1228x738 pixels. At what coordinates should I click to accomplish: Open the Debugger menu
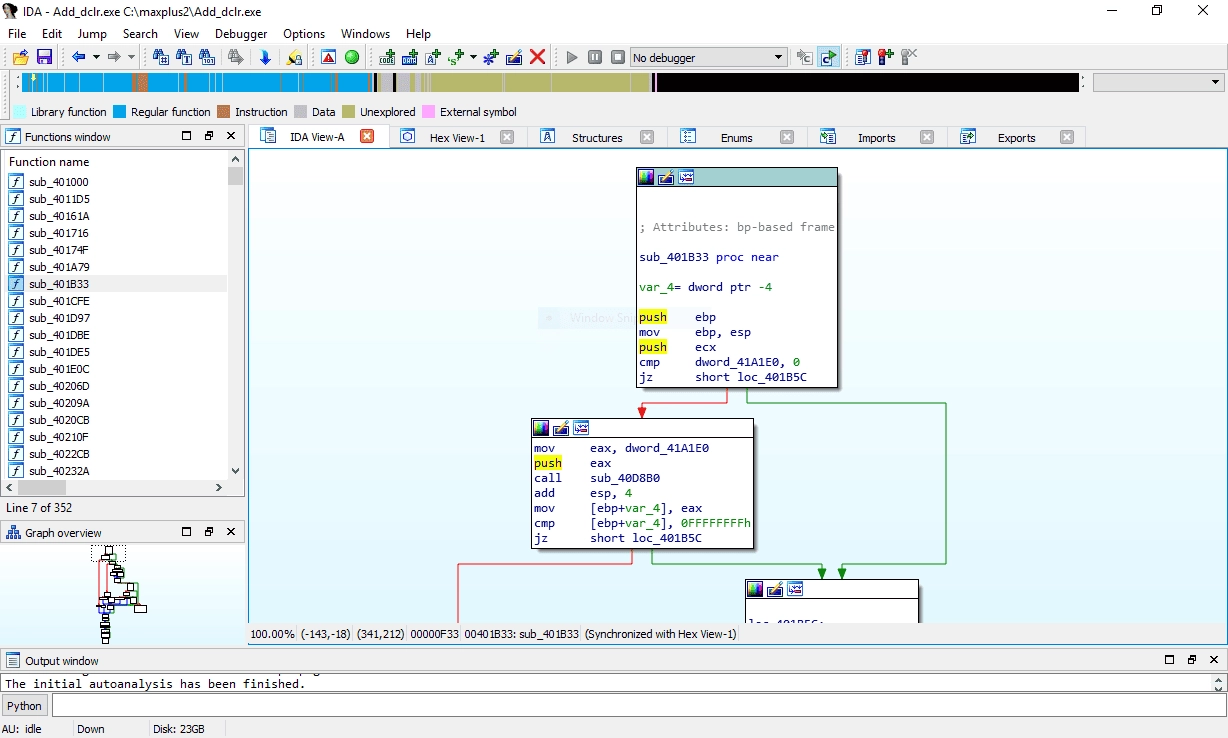click(x=241, y=33)
